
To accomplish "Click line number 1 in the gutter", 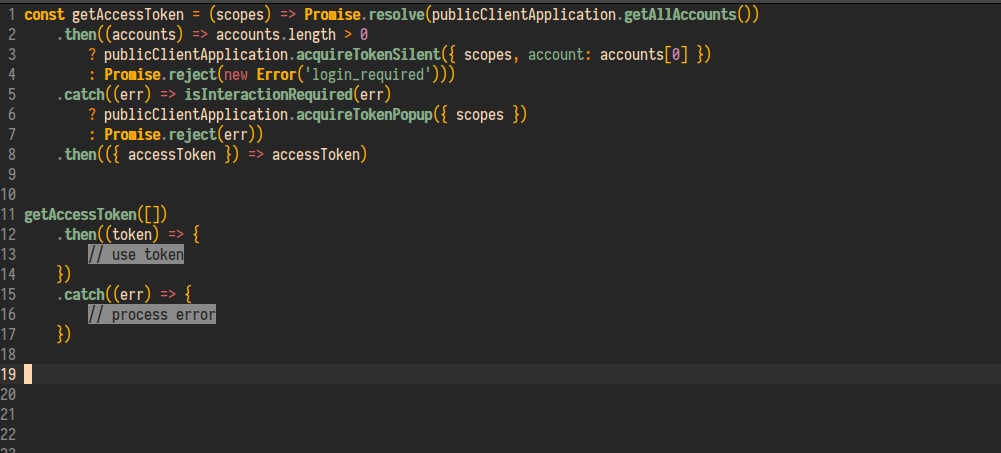I will 11,15.
